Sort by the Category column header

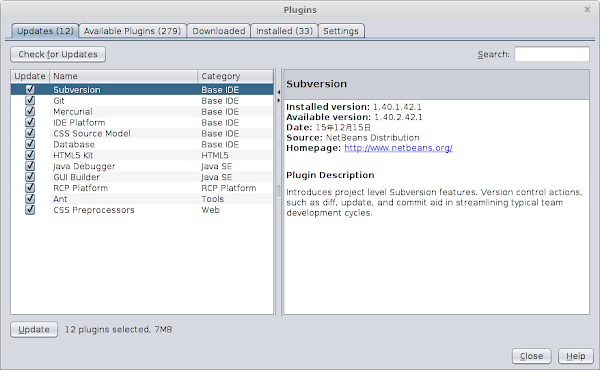[235, 76]
